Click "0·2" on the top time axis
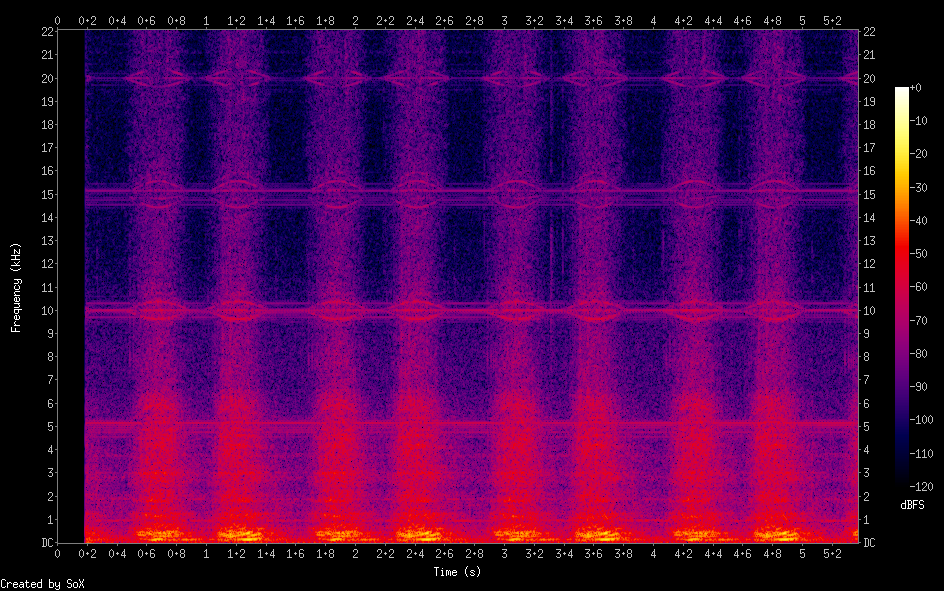The height and width of the screenshot is (591, 944). click(87, 21)
